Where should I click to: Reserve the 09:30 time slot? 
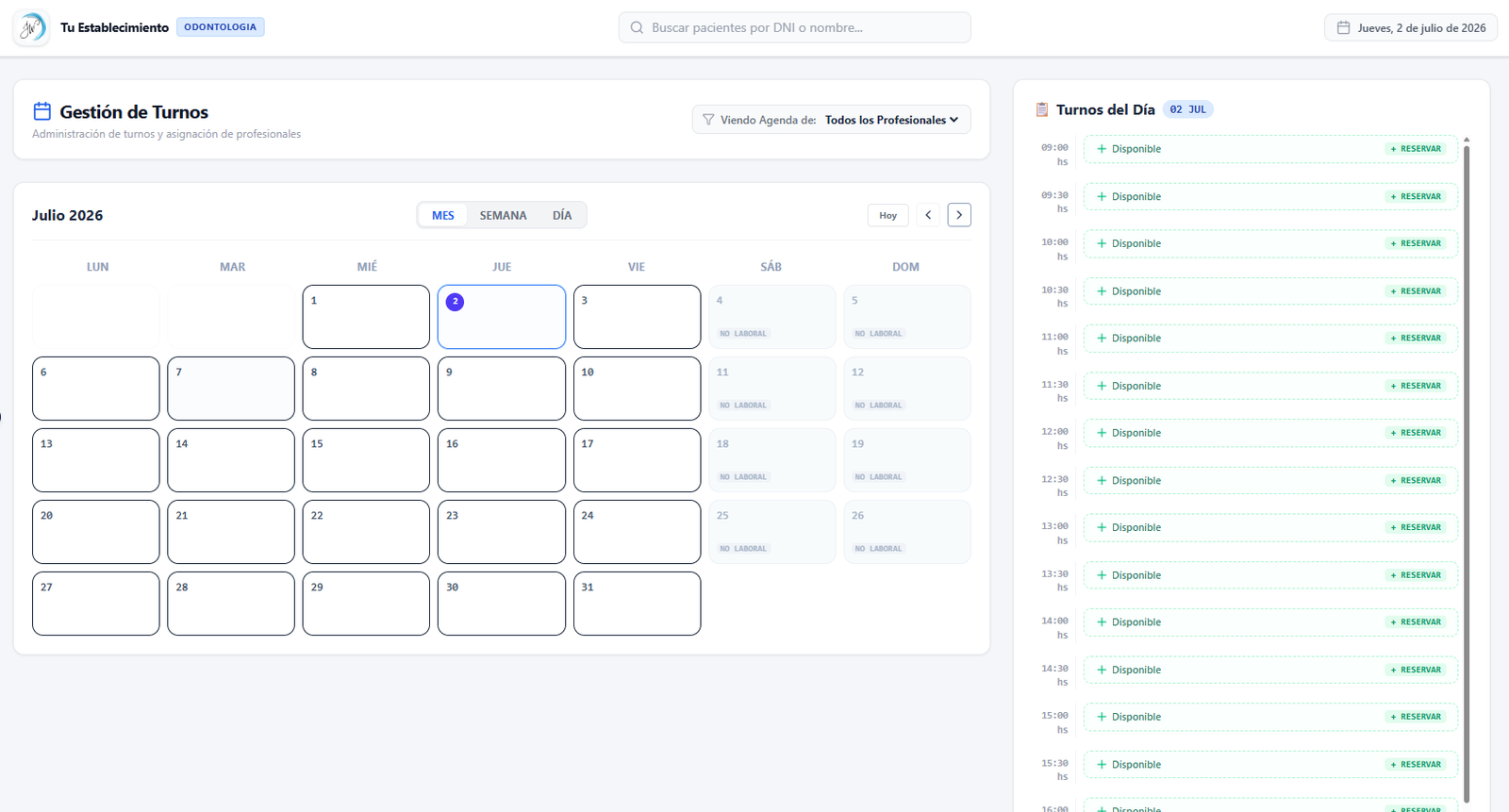tap(1416, 196)
